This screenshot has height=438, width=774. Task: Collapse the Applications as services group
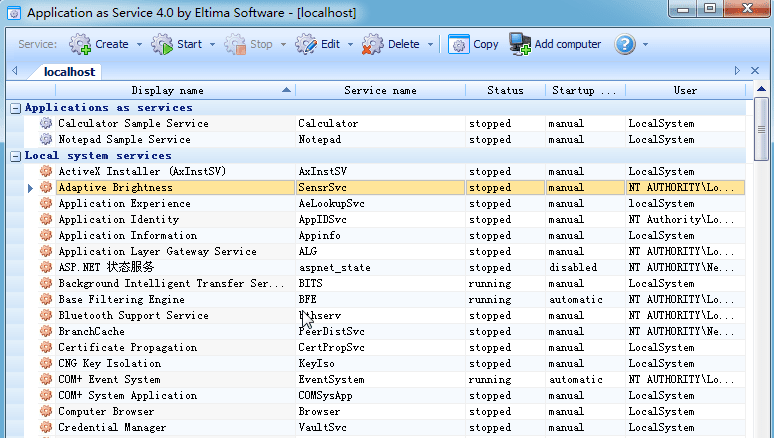[x=15, y=108]
